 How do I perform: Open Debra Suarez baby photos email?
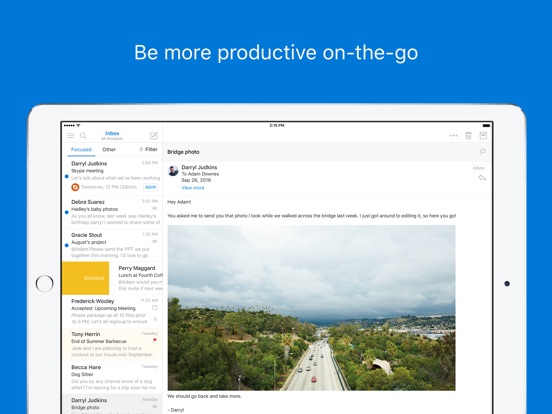click(112, 212)
